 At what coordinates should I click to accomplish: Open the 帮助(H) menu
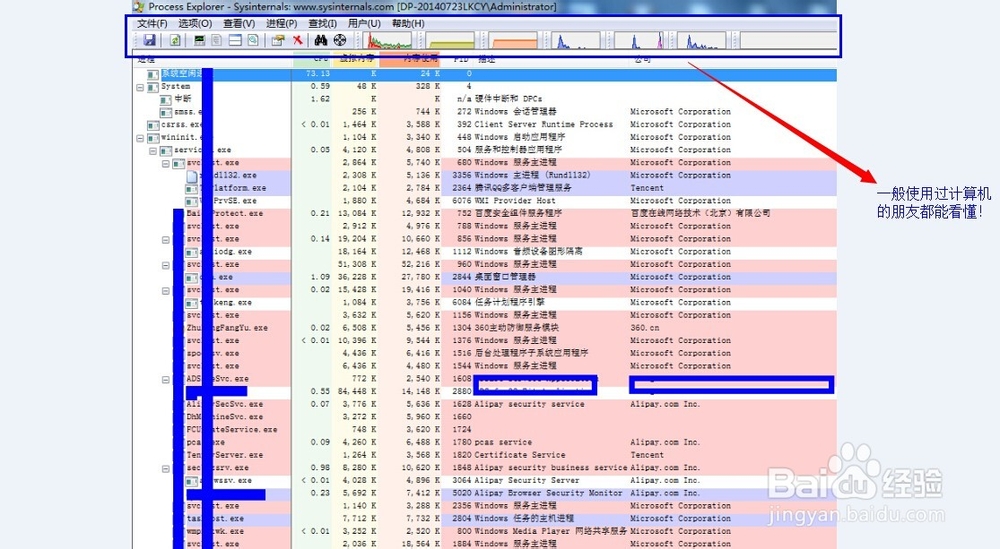pyautogui.click(x=408, y=23)
